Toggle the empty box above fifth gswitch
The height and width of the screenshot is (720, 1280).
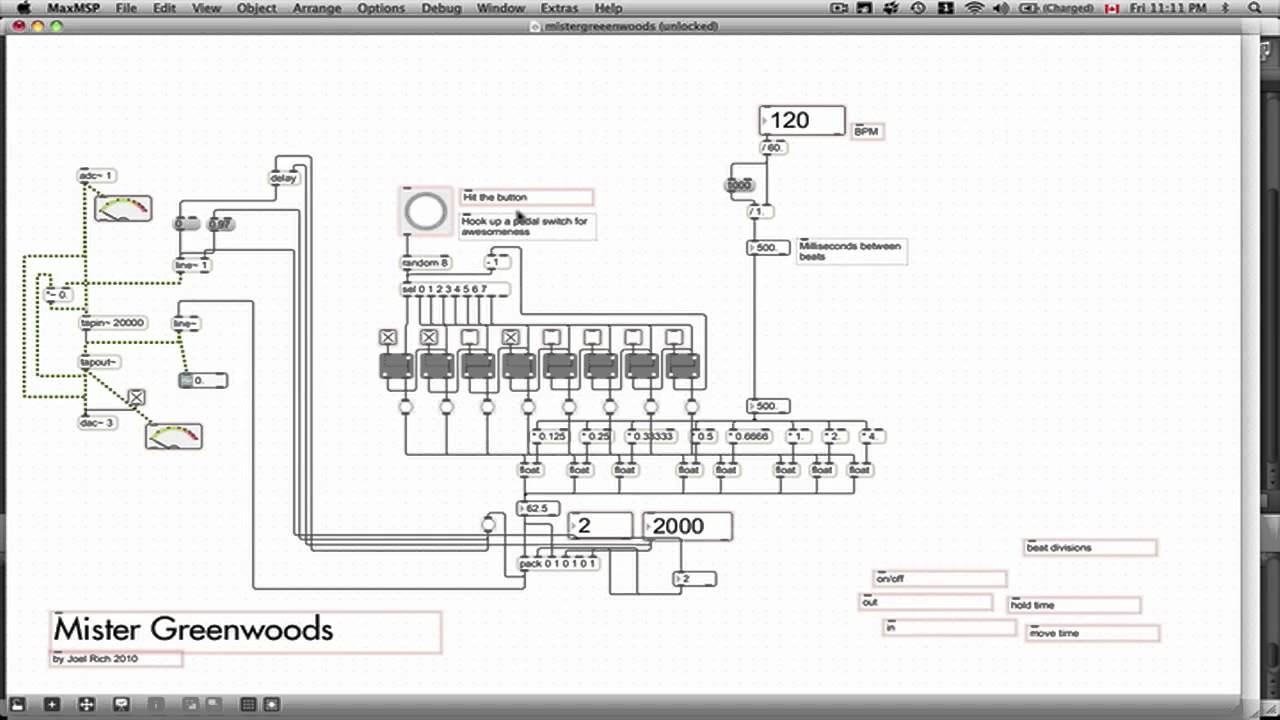[552, 337]
